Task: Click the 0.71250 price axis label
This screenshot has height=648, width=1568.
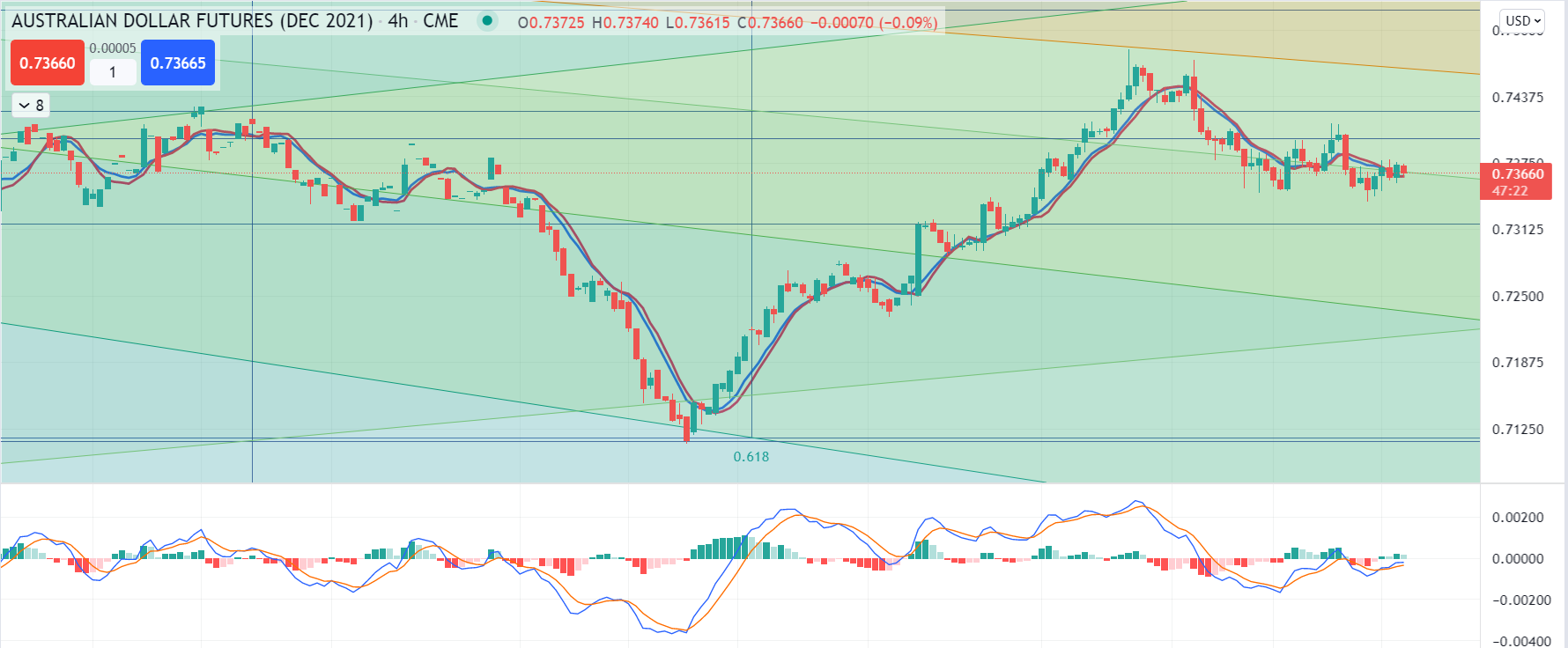Action: pyautogui.click(x=1518, y=430)
